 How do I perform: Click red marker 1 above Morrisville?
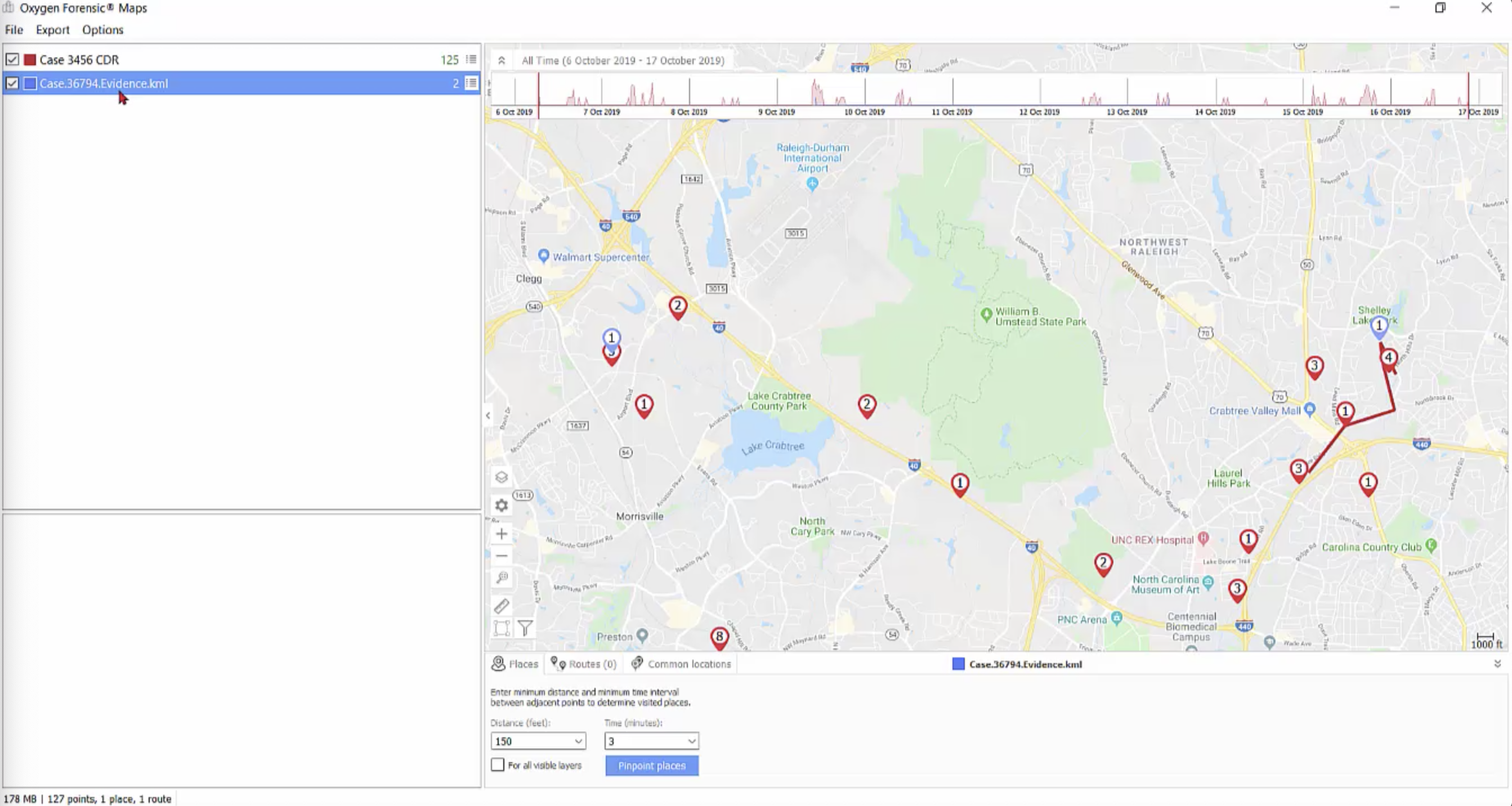643,406
